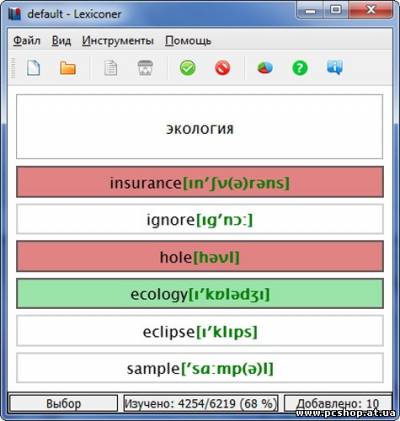
Task: Choose the answer insurance
Action: point(200,182)
